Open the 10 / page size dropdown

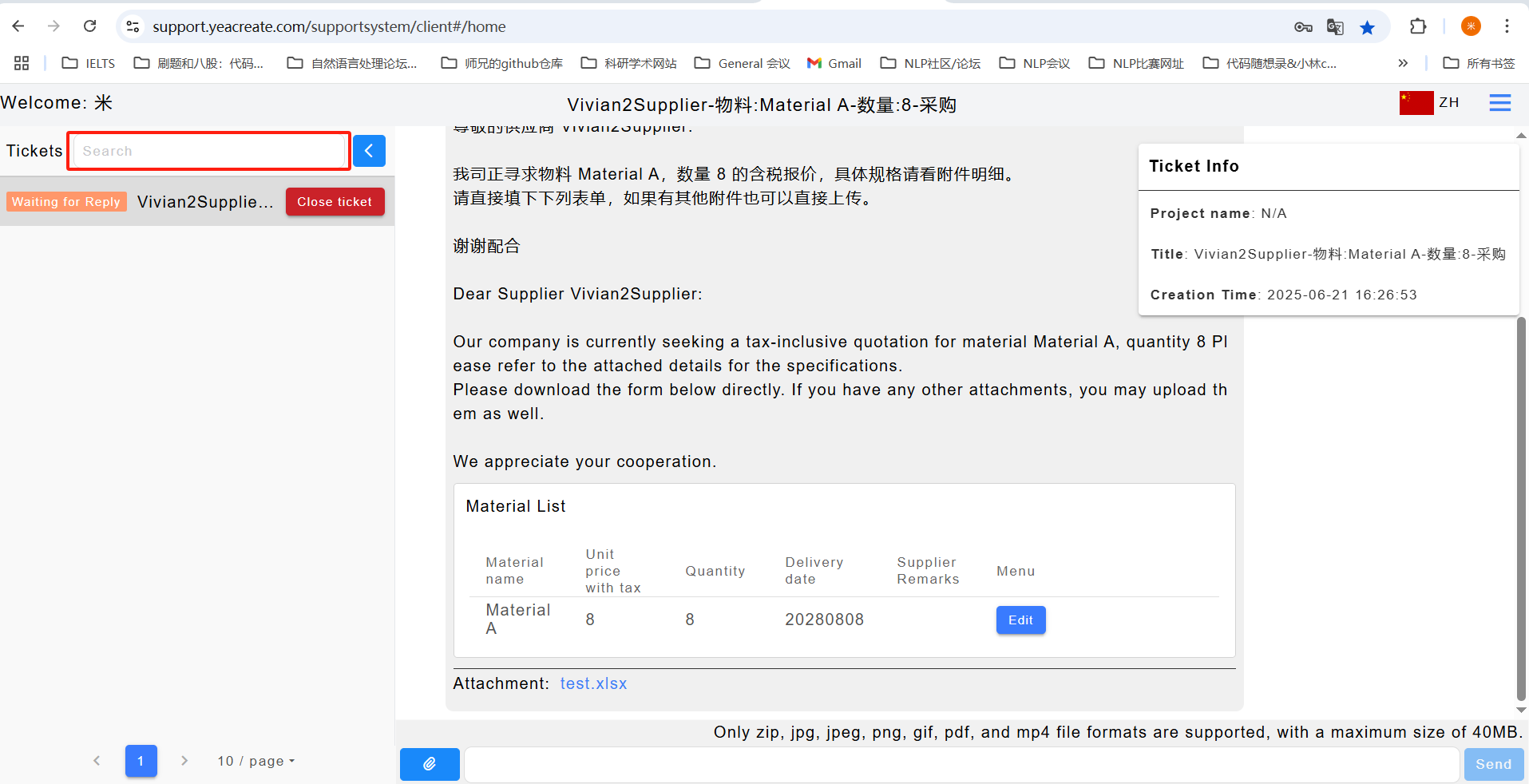tap(256, 761)
